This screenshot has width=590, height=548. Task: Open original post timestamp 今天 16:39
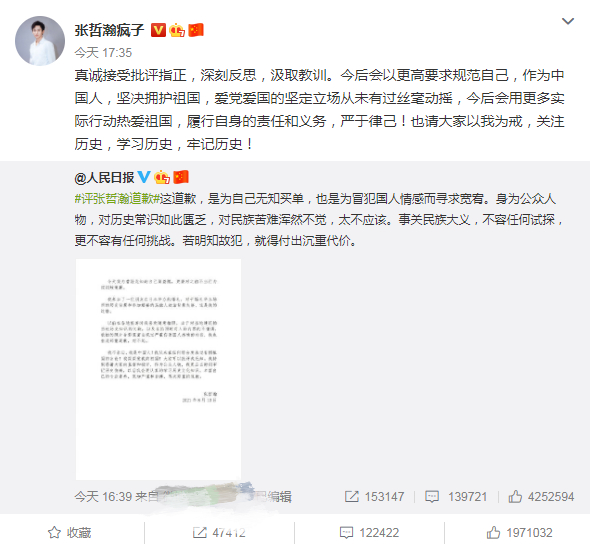point(103,497)
